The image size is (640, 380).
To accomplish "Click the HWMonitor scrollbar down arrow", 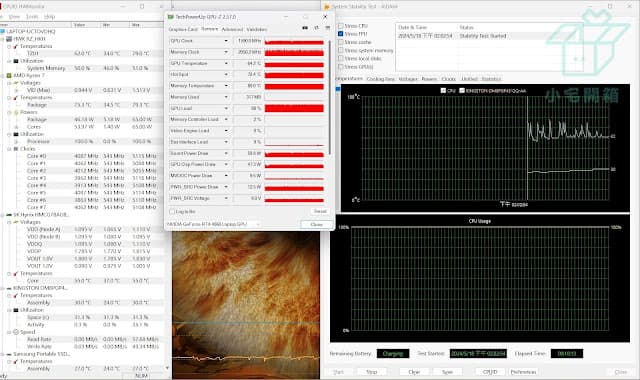I will click(x=167, y=368).
